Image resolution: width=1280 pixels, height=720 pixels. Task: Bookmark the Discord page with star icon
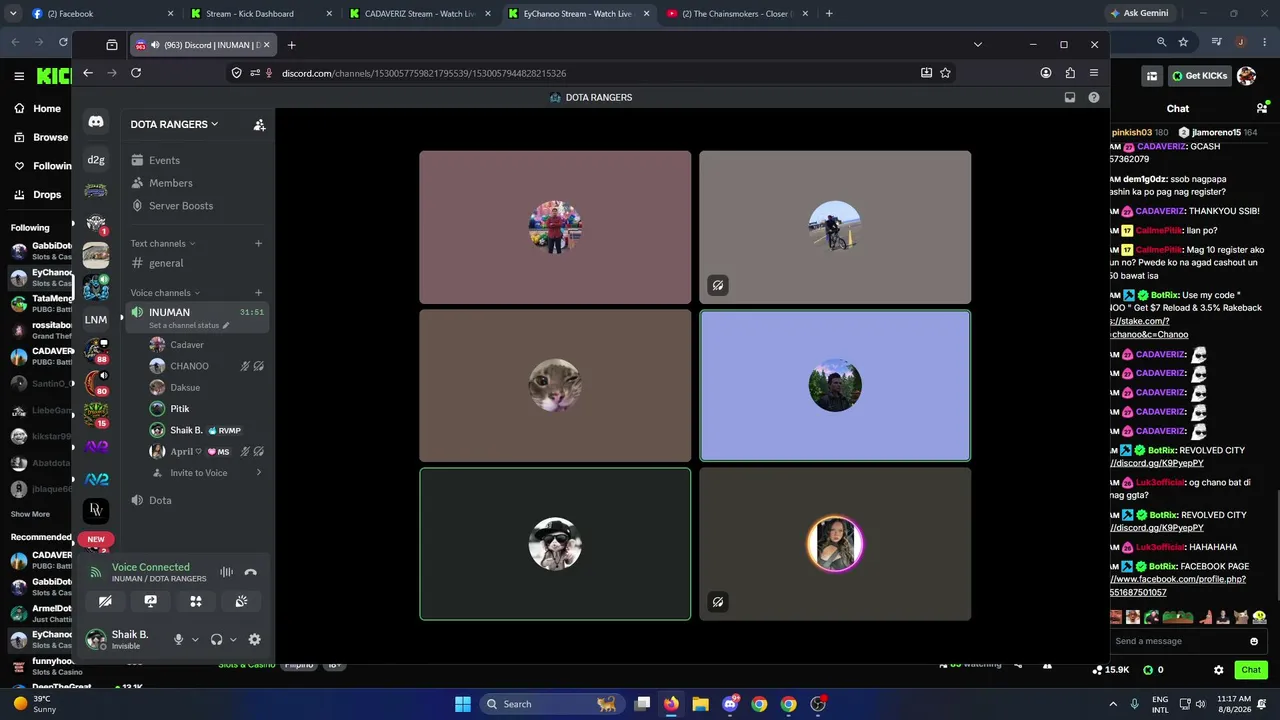(945, 73)
